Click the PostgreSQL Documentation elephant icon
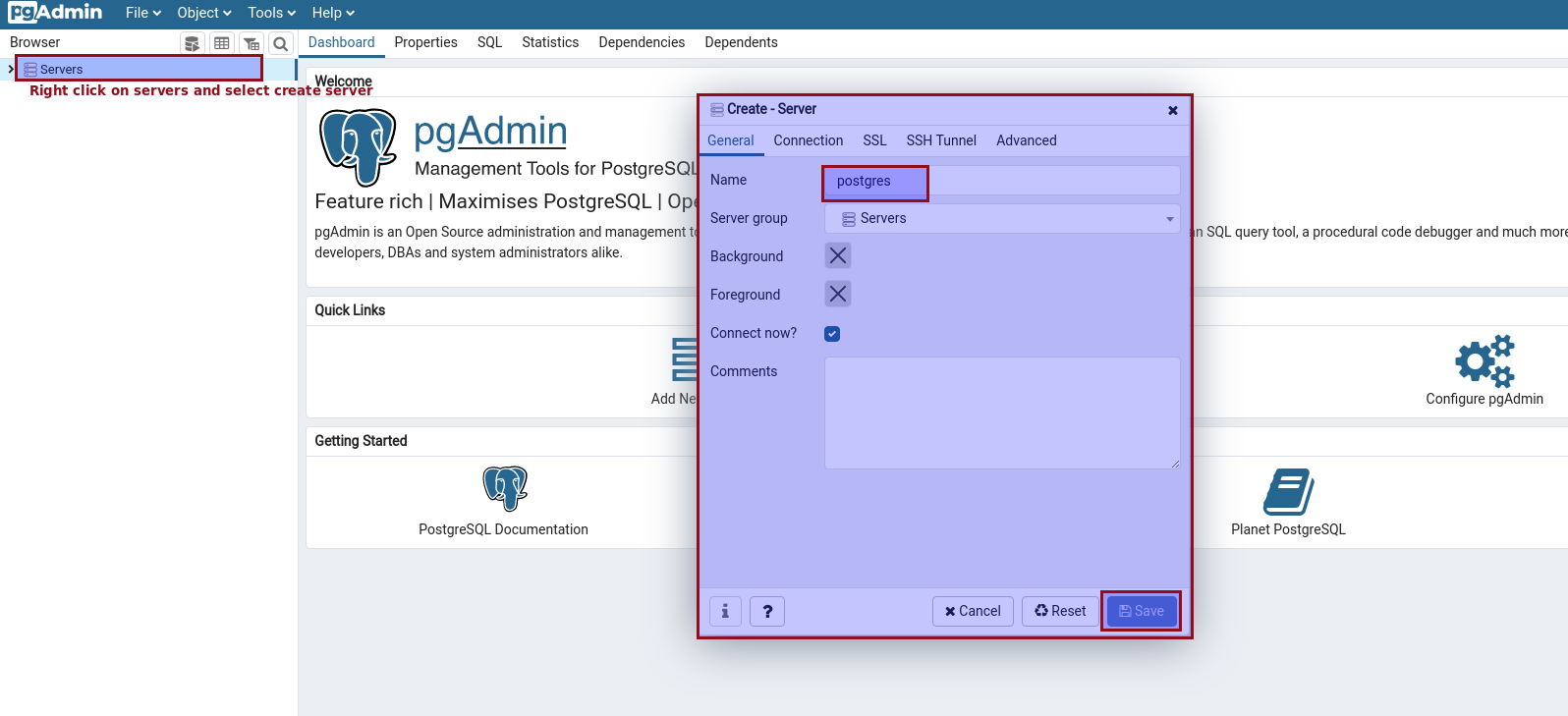The width and height of the screenshot is (1568, 716). click(x=505, y=488)
